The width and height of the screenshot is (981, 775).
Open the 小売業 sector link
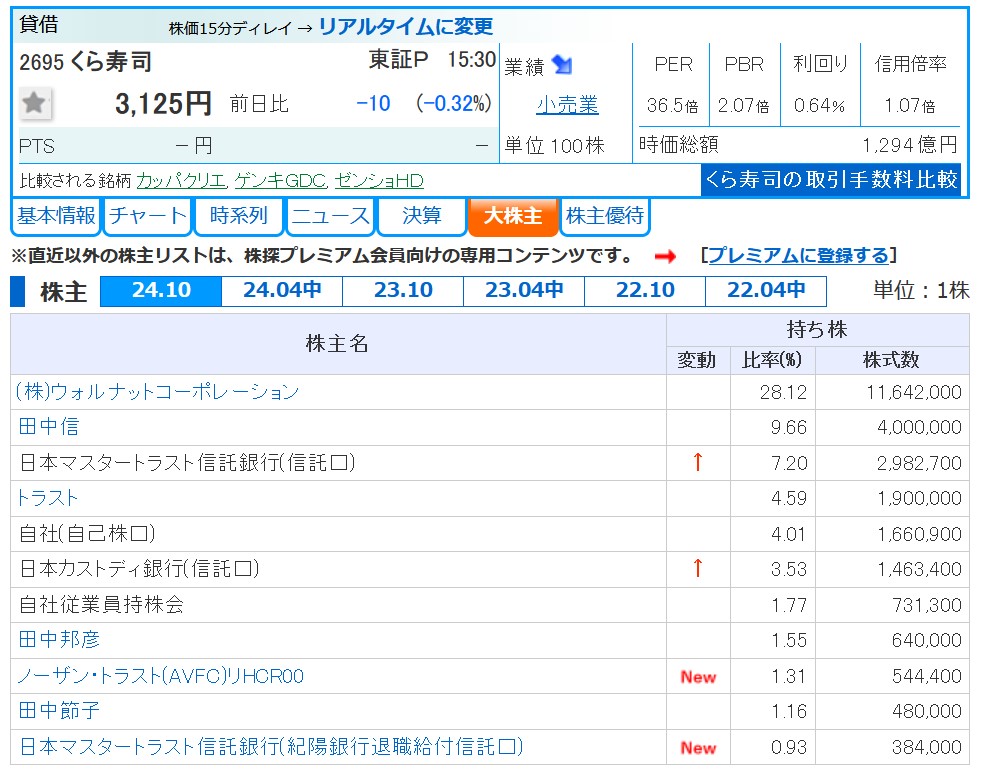pyautogui.click(x=567, y=104)
